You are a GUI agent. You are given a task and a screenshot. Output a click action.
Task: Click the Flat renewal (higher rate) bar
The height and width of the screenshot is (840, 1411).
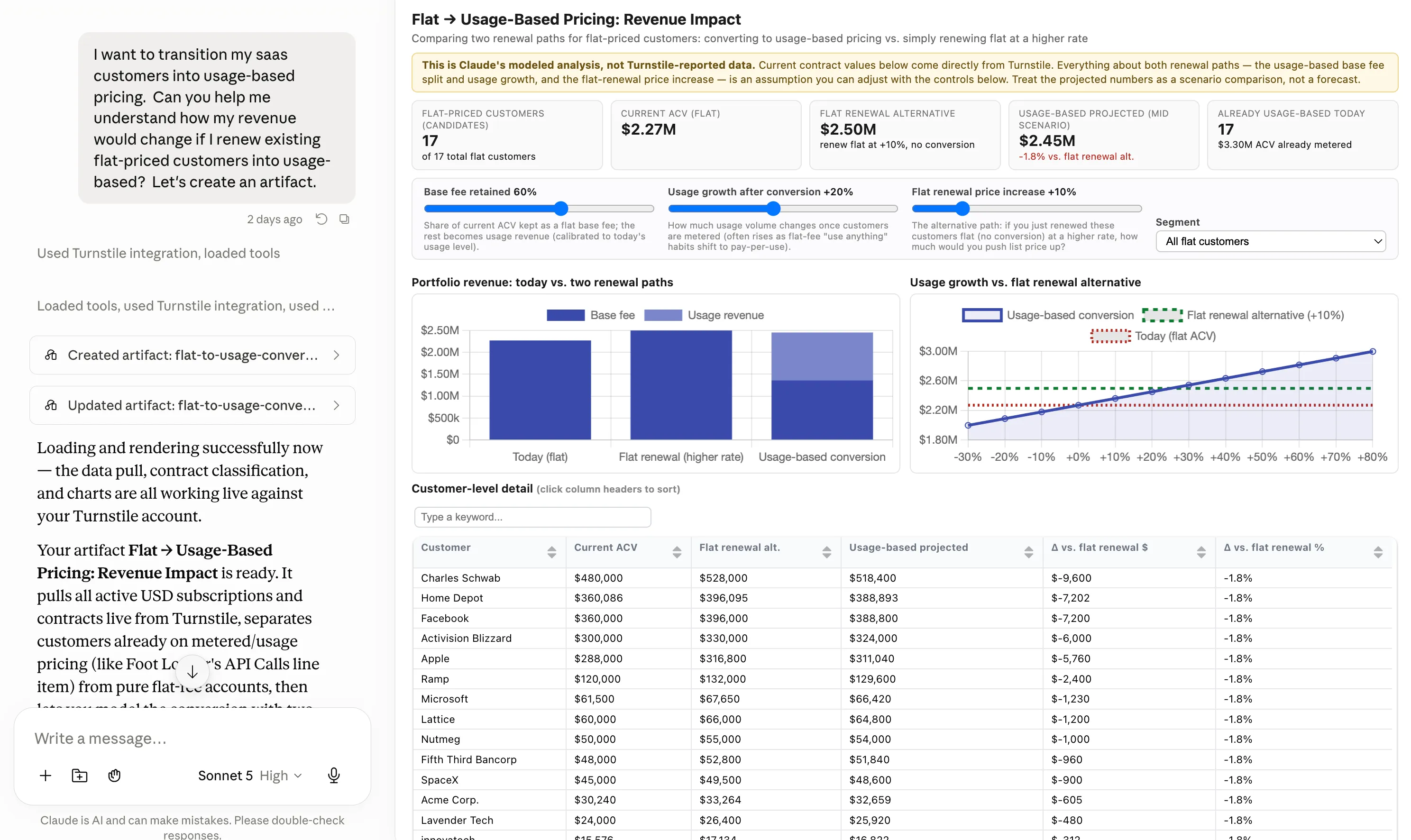(681, 385)
